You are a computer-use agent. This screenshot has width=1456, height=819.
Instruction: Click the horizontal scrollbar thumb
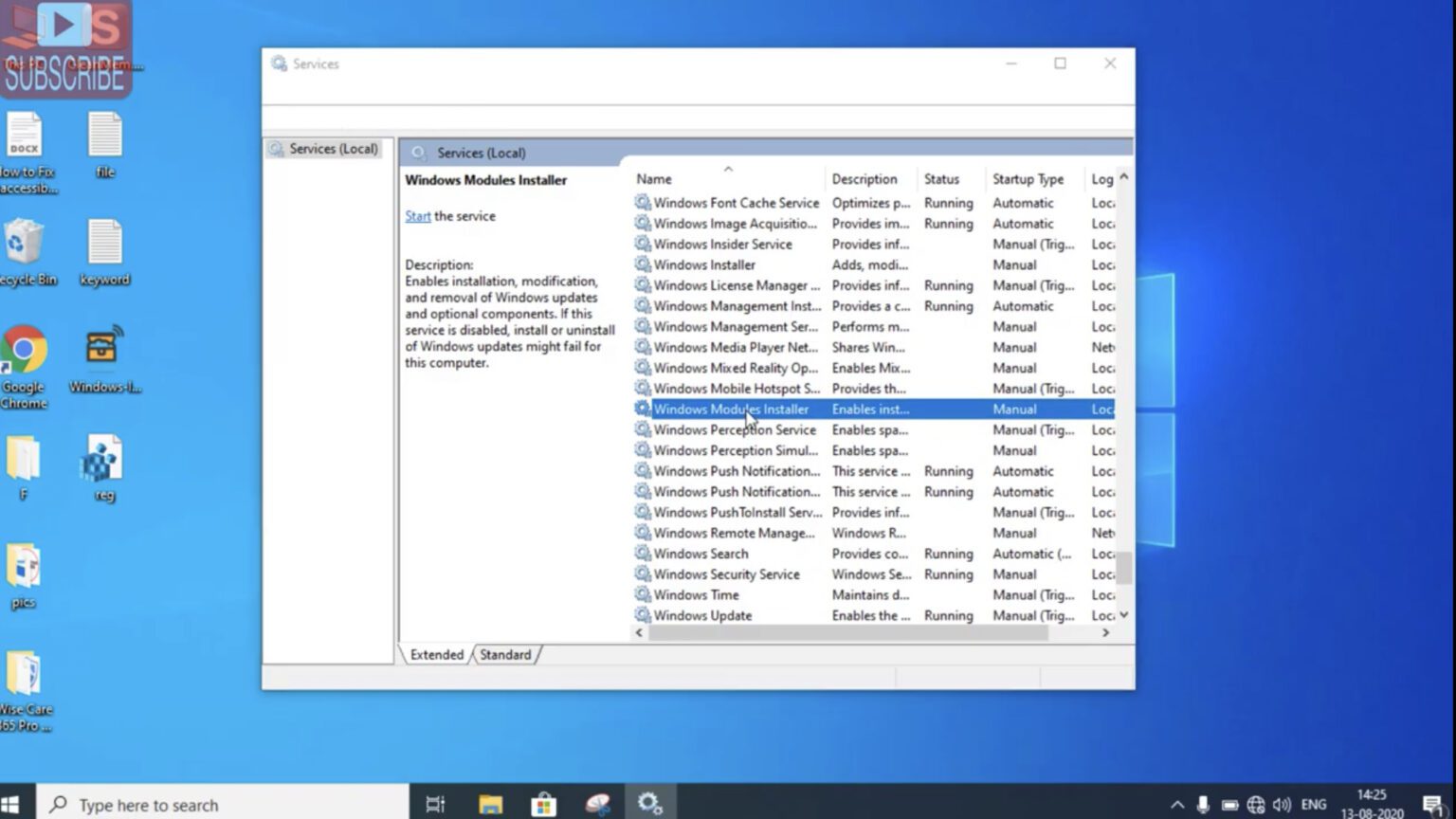coord(848,633)
